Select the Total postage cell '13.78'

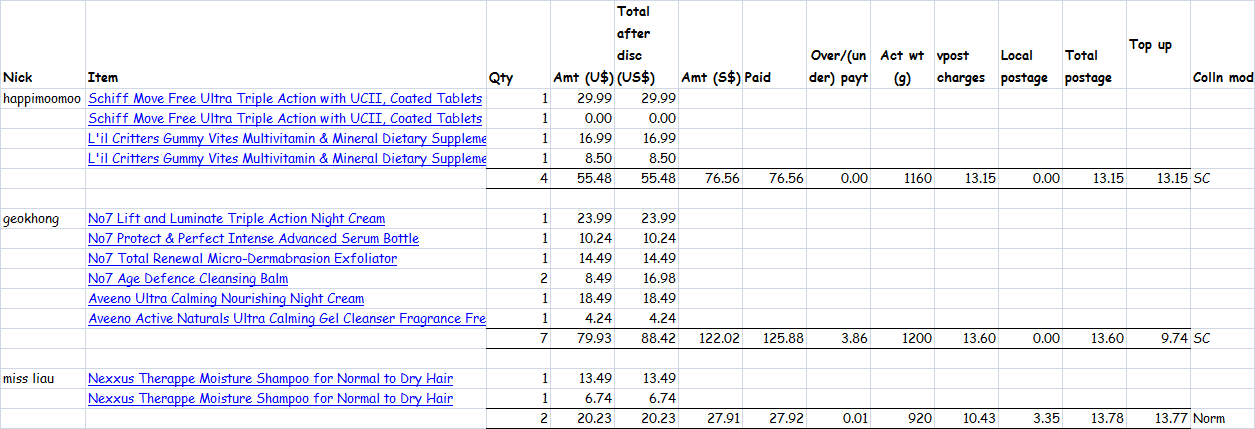coord(1094,419)
